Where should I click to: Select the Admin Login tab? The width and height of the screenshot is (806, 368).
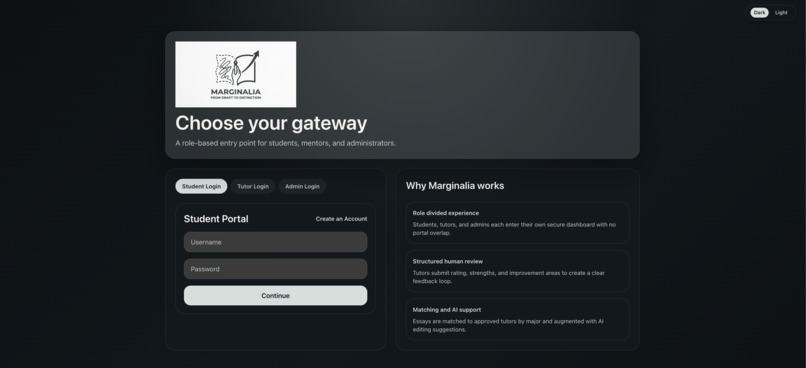302,187
